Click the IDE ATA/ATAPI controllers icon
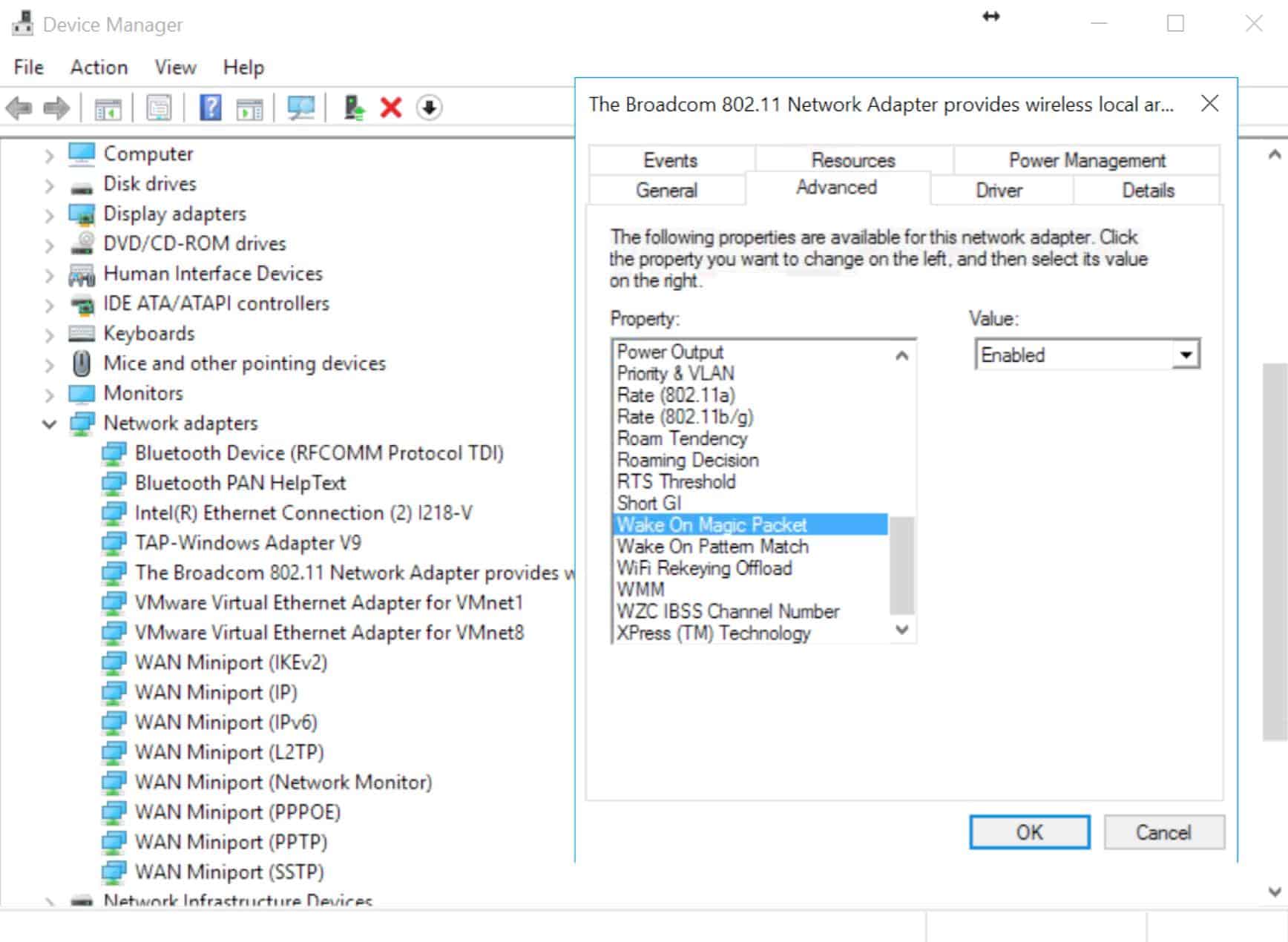The image size is (1288, 942). [82, 304]
